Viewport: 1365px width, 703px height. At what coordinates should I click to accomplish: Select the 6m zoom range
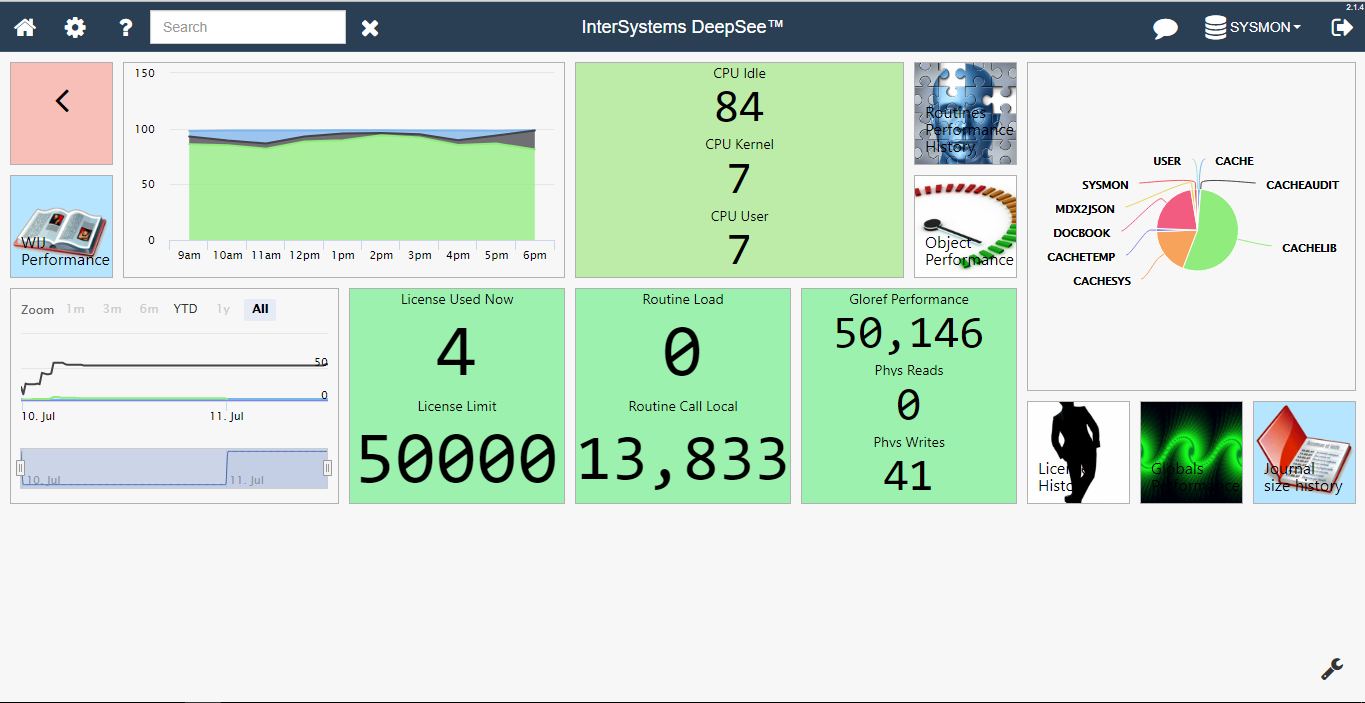149,309
